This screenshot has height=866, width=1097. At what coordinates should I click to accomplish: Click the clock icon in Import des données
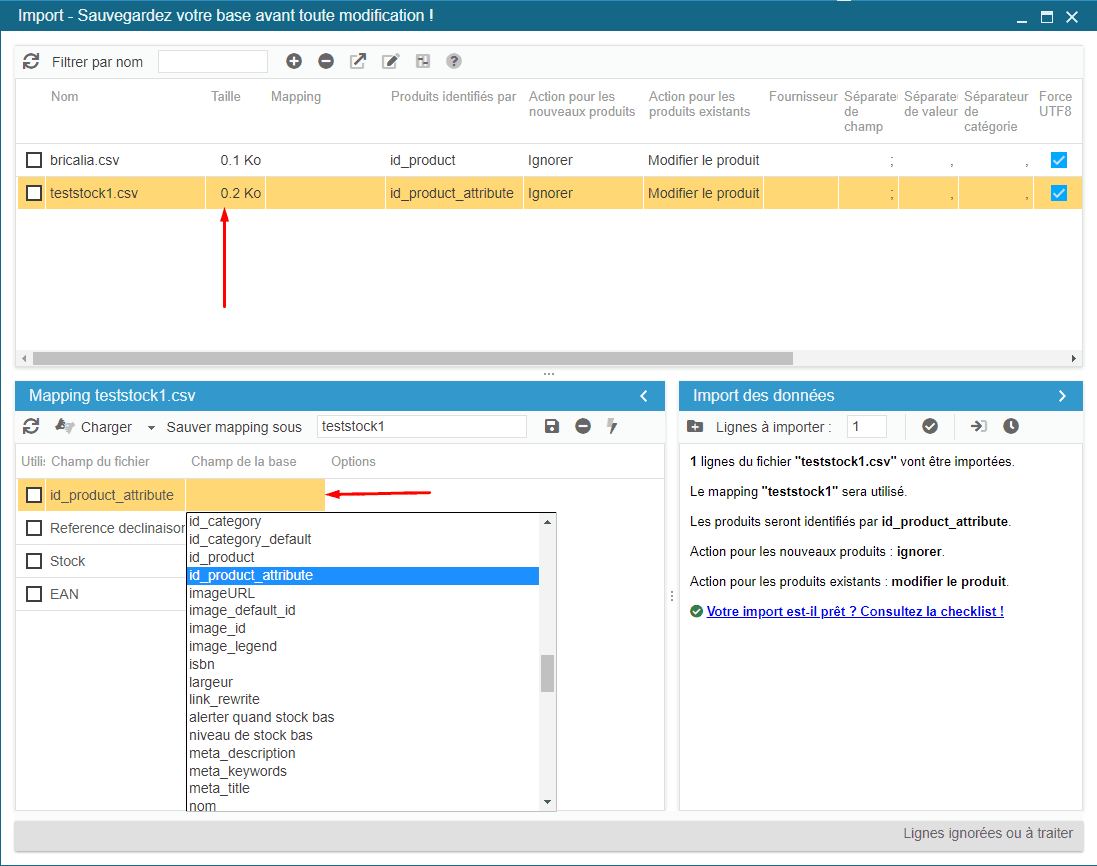(x=1011, y=426)
